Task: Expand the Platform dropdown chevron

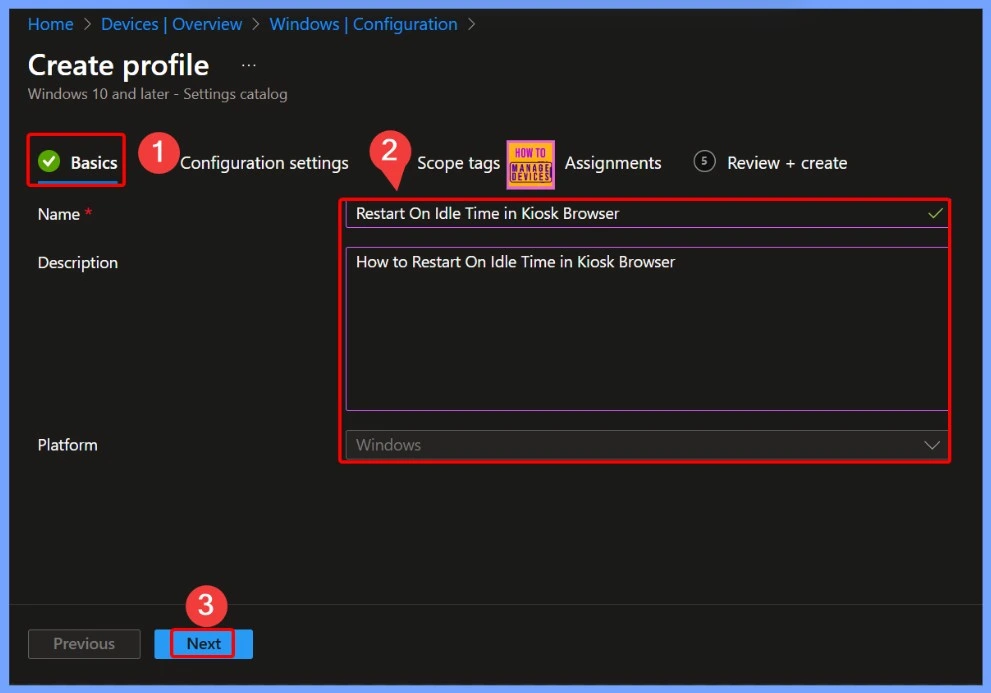Action: pos(932,445)
